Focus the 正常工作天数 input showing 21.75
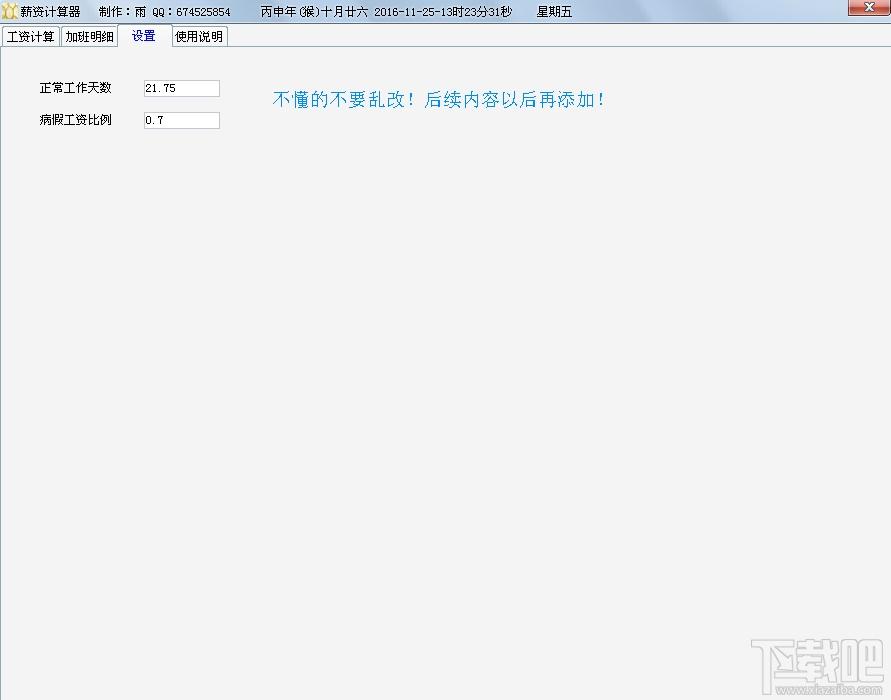Viewport: 891px width, 700px height. click(x=182, y=88)
